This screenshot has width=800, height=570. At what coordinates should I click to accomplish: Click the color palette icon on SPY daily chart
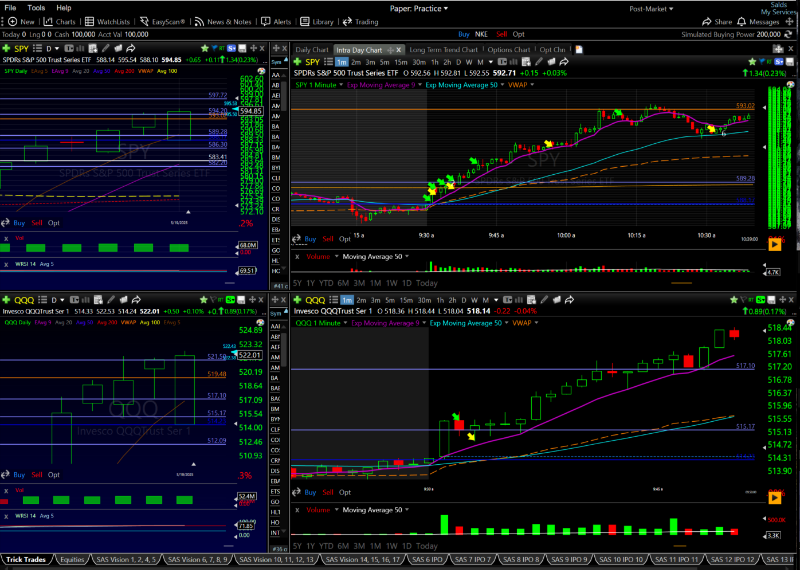pos(261,71)
